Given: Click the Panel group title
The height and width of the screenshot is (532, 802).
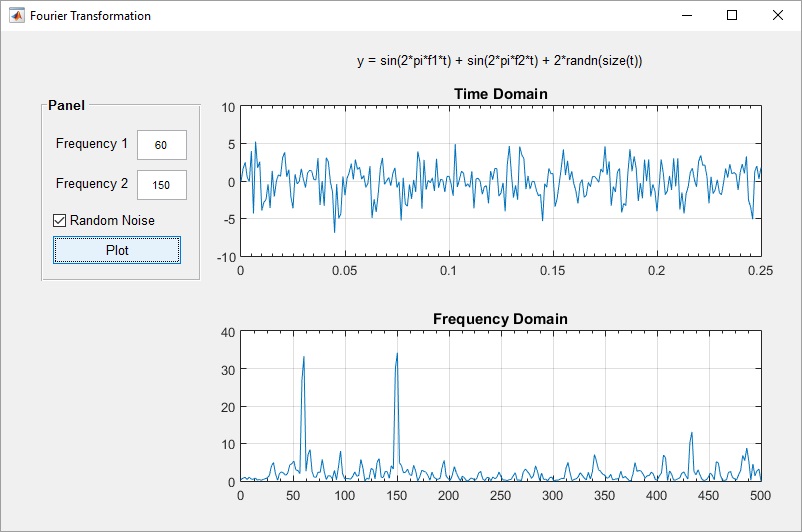Looking at the screenshot, I should click(x=66, y=105).
